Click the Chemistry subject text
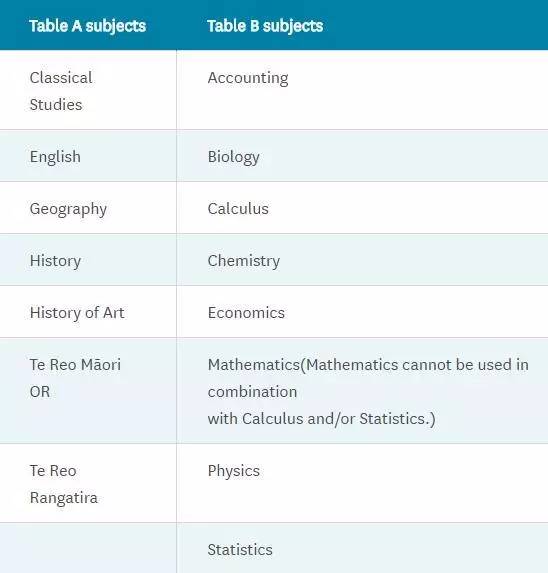Image resolution: width=548 pixels, height=573 pixels. 244,261
